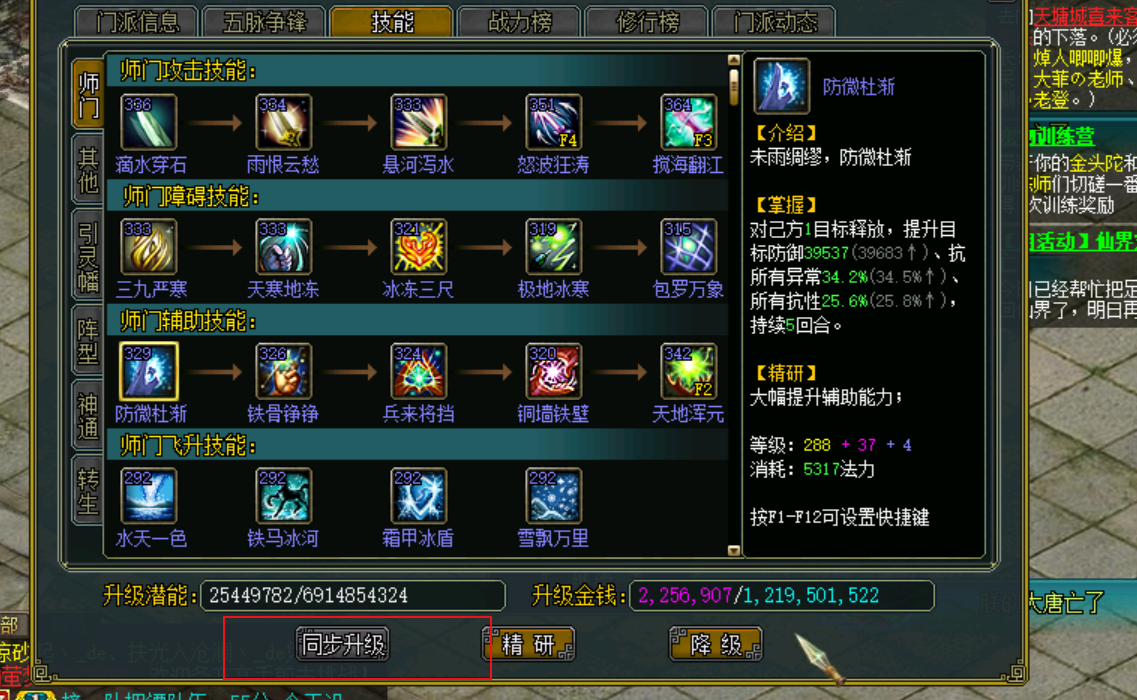Click the 搅海翻江 skill icon
Image resolution: width=1137 pixels, height=700 pixels.
tap(688, 122)
